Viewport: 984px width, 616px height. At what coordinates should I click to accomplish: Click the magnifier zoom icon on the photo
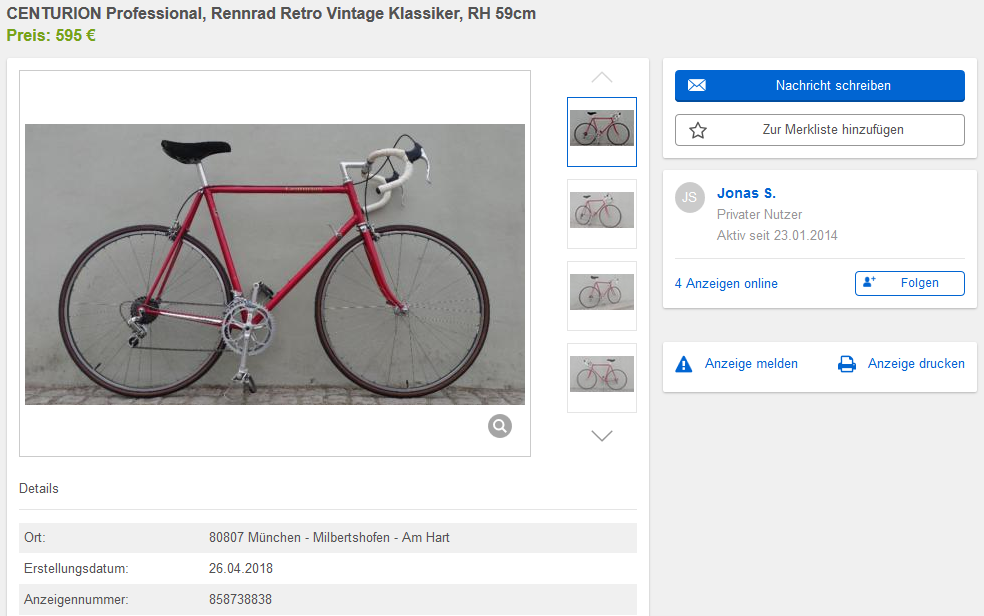pyautogui.click(x=500, y=426)
